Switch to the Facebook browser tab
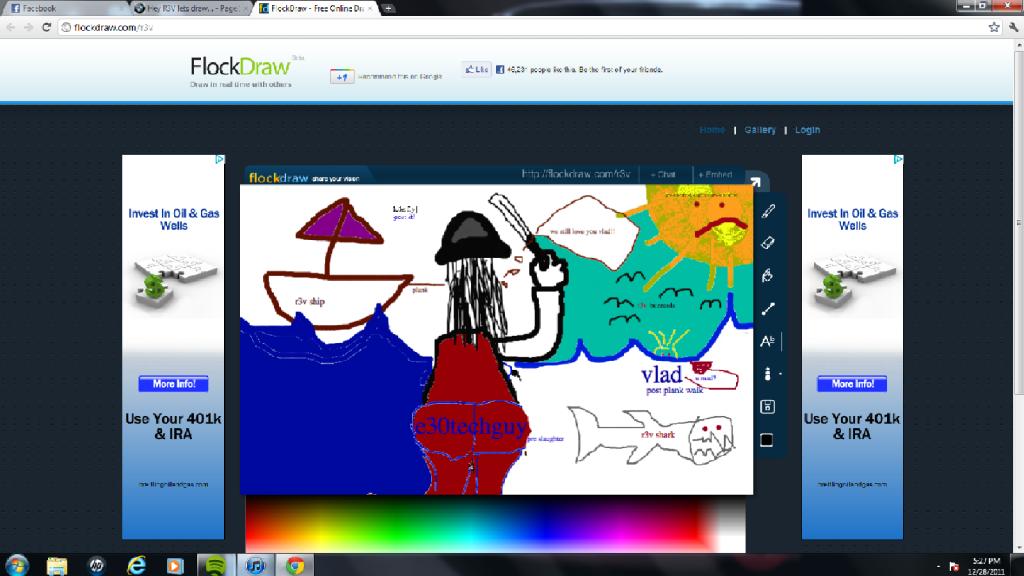 click(62, 8)
